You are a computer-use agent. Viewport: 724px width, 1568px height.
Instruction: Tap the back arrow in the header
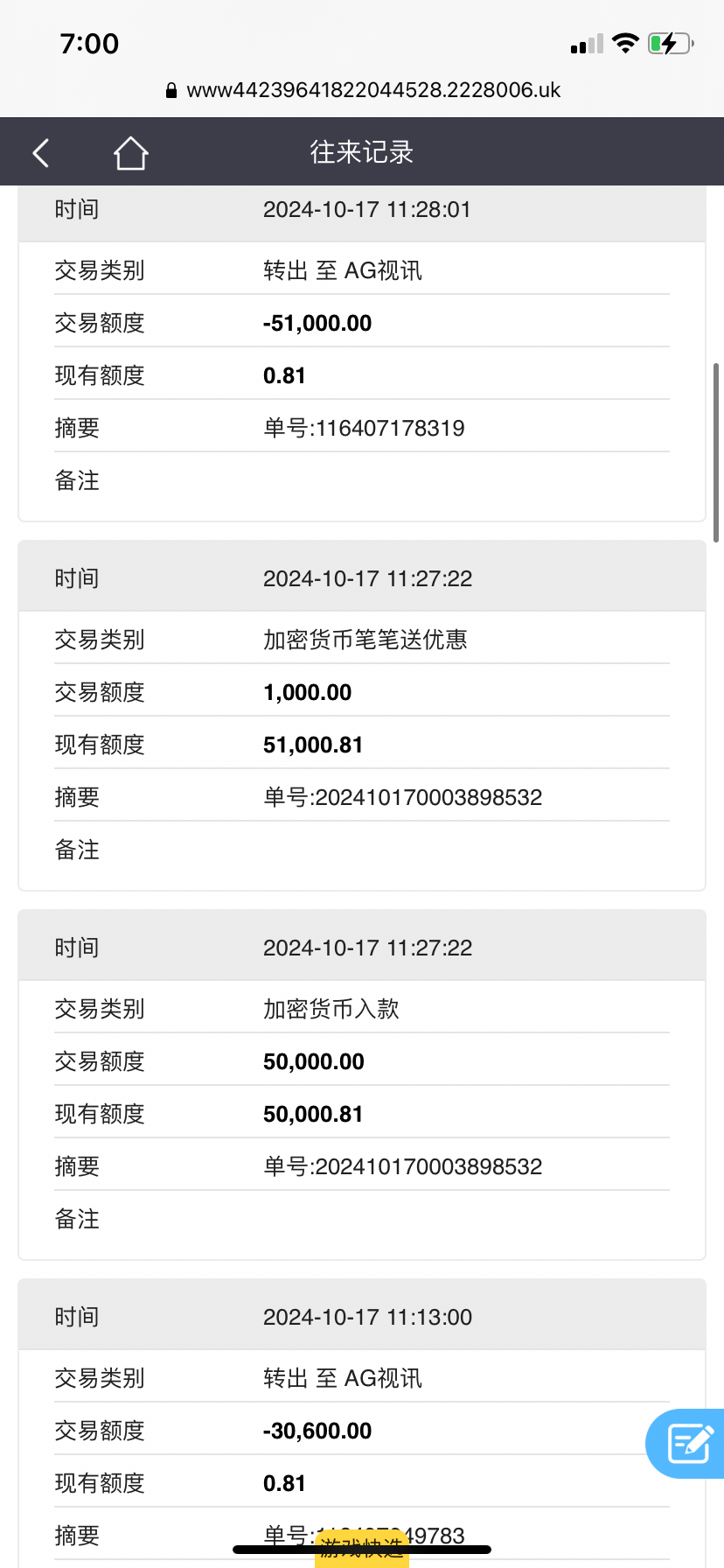(x=41, y=152)
